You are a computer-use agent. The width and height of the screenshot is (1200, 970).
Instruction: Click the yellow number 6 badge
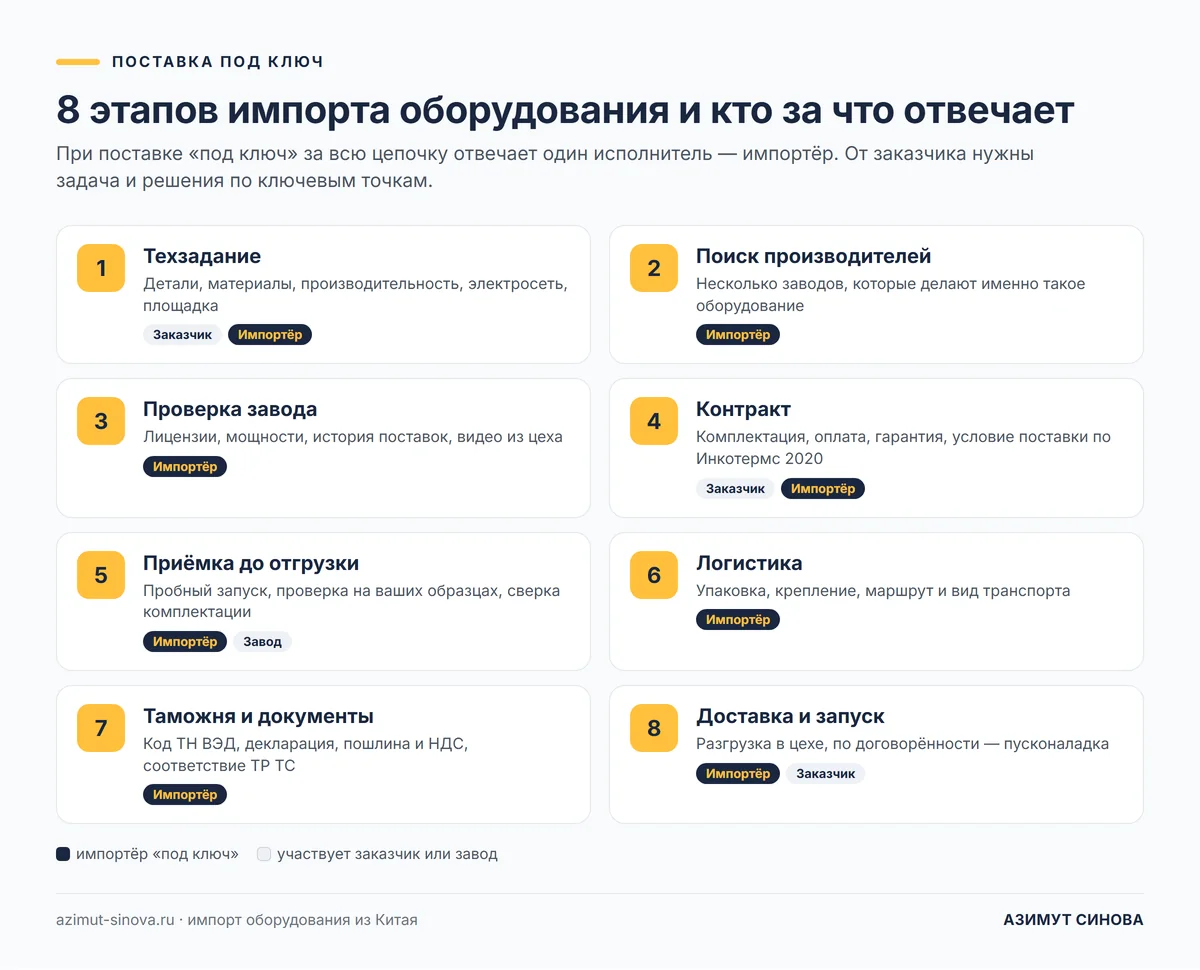pos(654,575)
